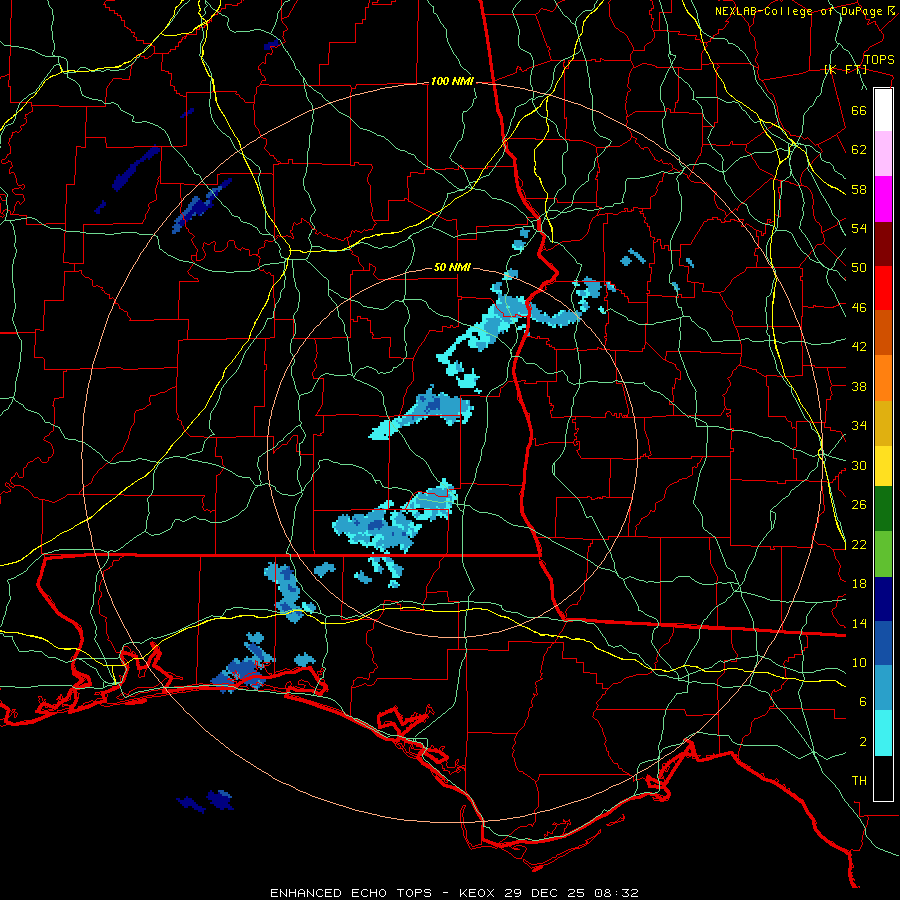Click the white swatch in the tops legend
Viewport: 900px width, 900px height.
point(883,110)
